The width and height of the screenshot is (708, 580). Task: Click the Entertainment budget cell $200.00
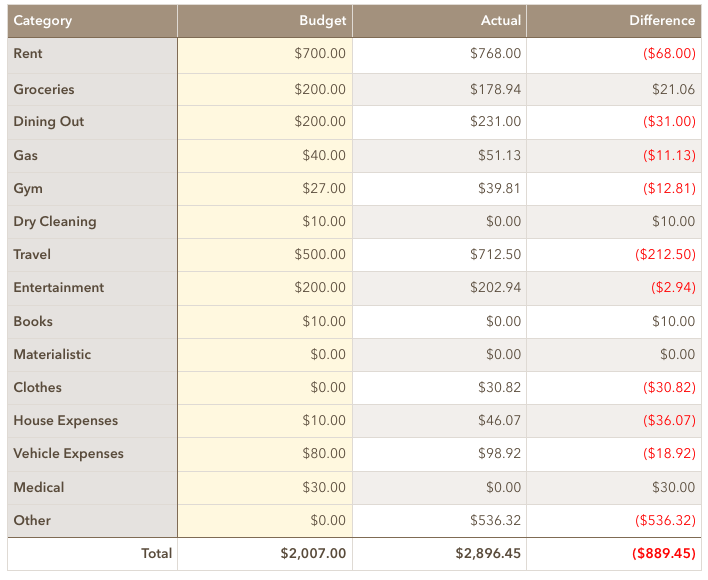coord(265,288)
